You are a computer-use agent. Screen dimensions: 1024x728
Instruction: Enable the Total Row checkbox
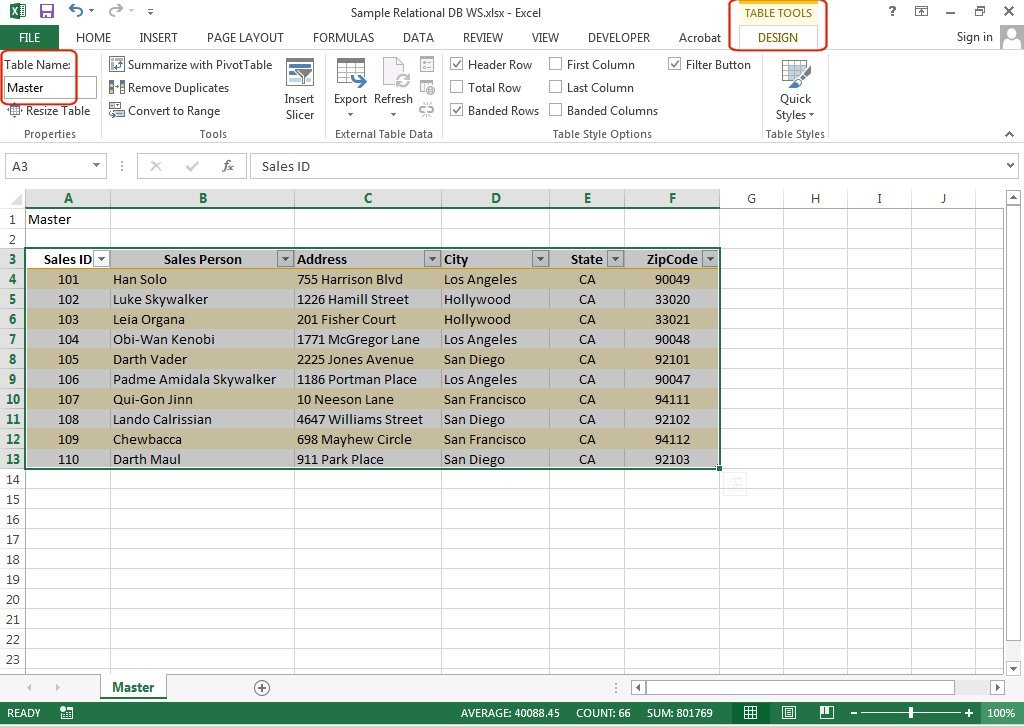(457, 87)
